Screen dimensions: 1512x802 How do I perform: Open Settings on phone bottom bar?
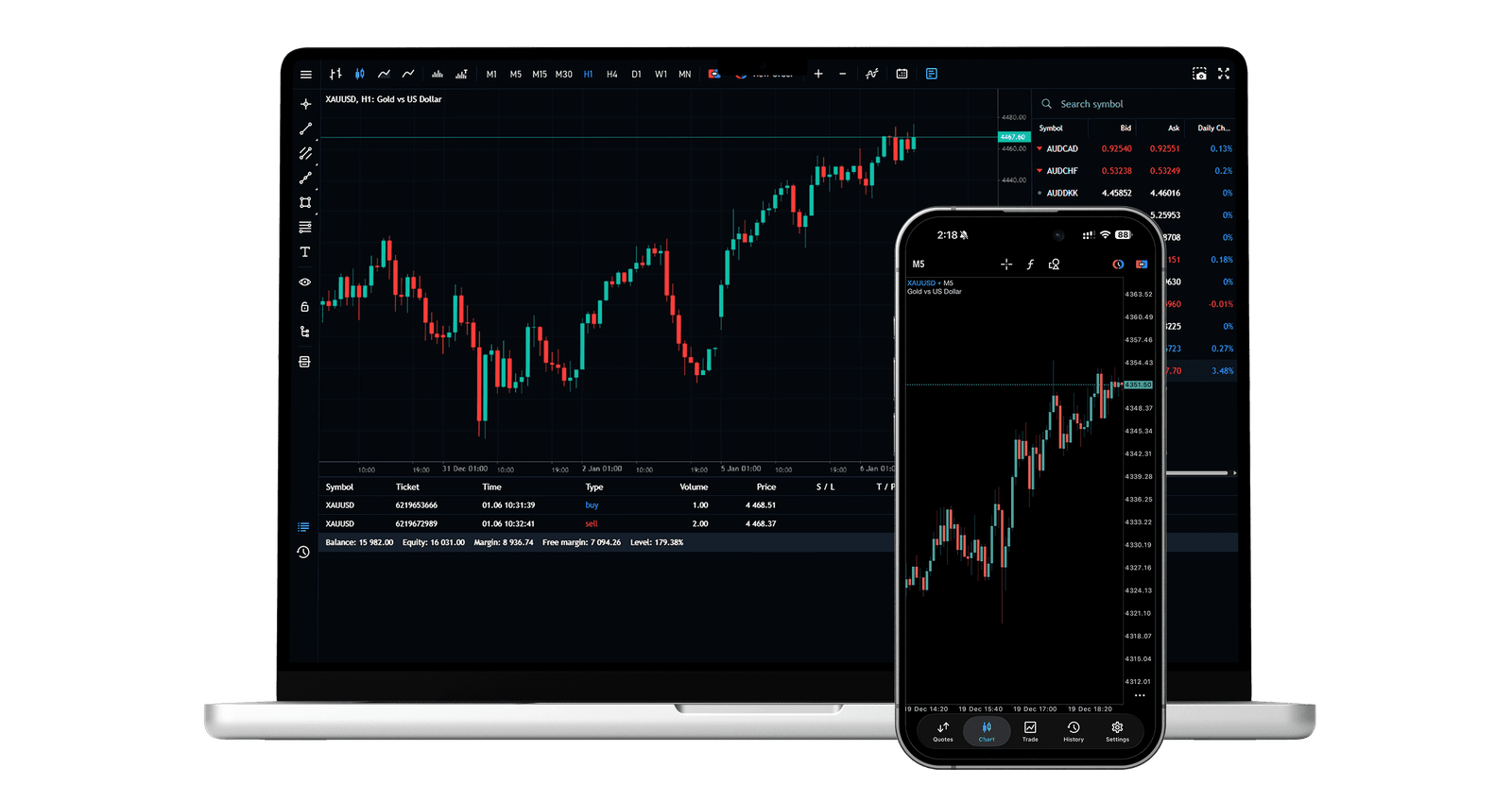[1117, 731]
